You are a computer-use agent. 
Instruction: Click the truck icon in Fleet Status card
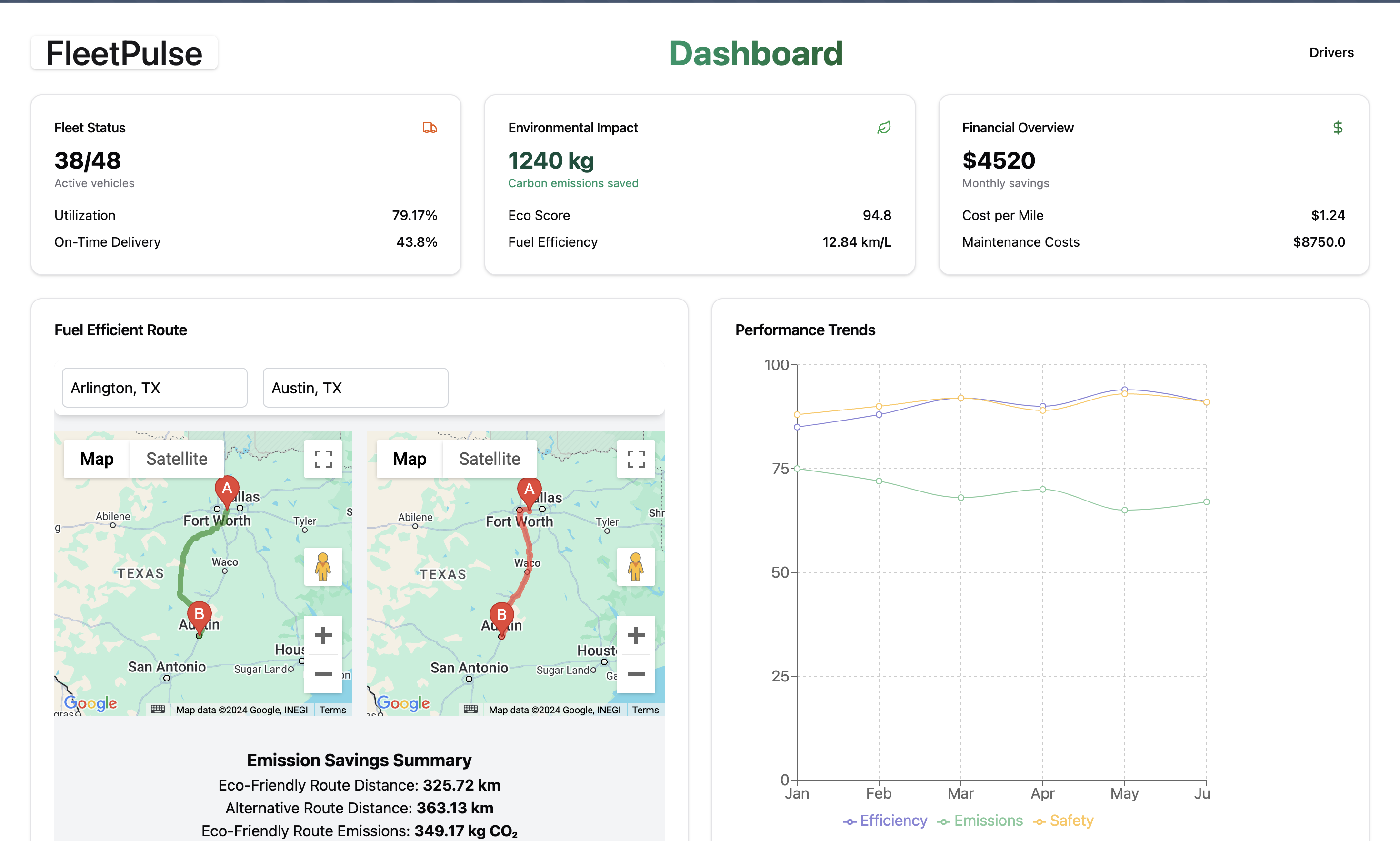coord(430,128)
